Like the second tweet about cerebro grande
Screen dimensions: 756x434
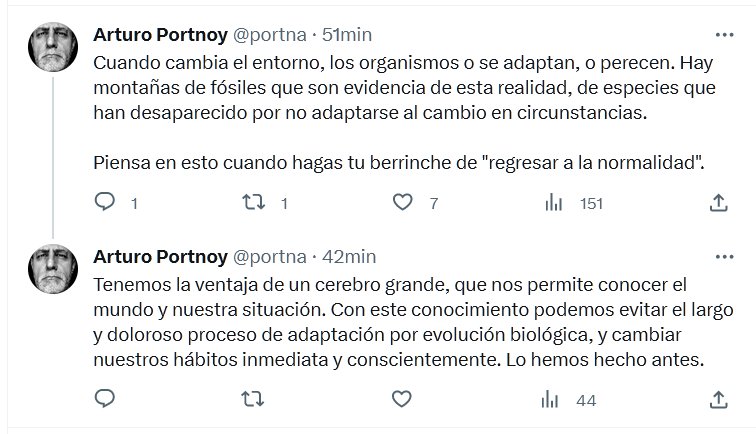point(403,401)
